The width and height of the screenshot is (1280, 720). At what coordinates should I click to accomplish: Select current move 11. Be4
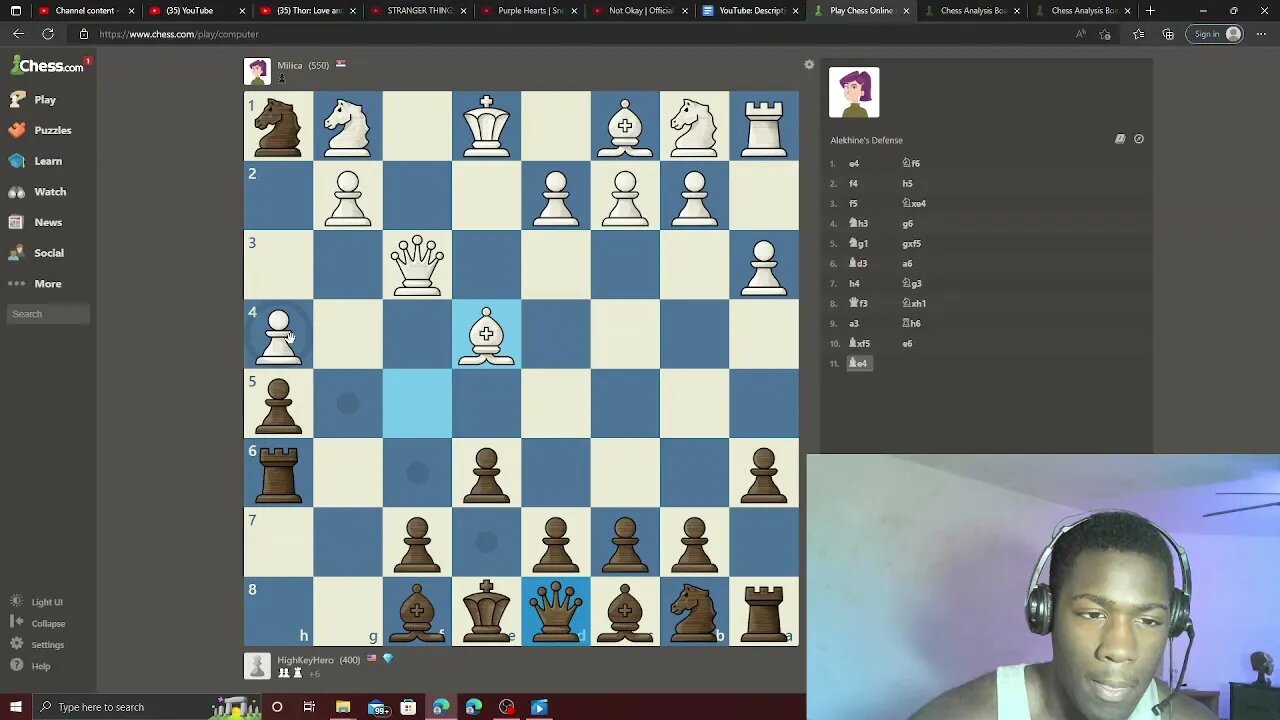click(859, 363)
